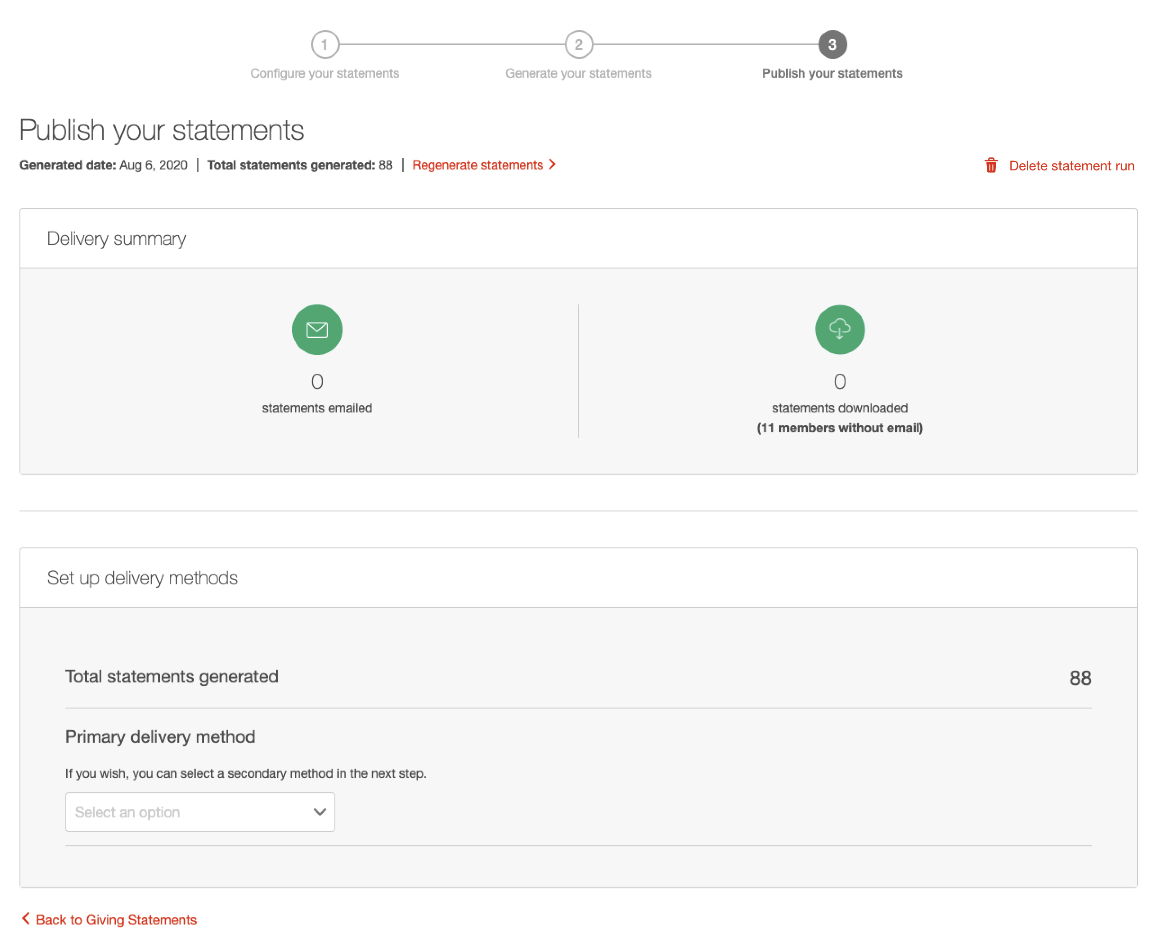The height and width of the screenshot is (951, 1159).
Task: Click the red trash can icon
Action: 990,165
